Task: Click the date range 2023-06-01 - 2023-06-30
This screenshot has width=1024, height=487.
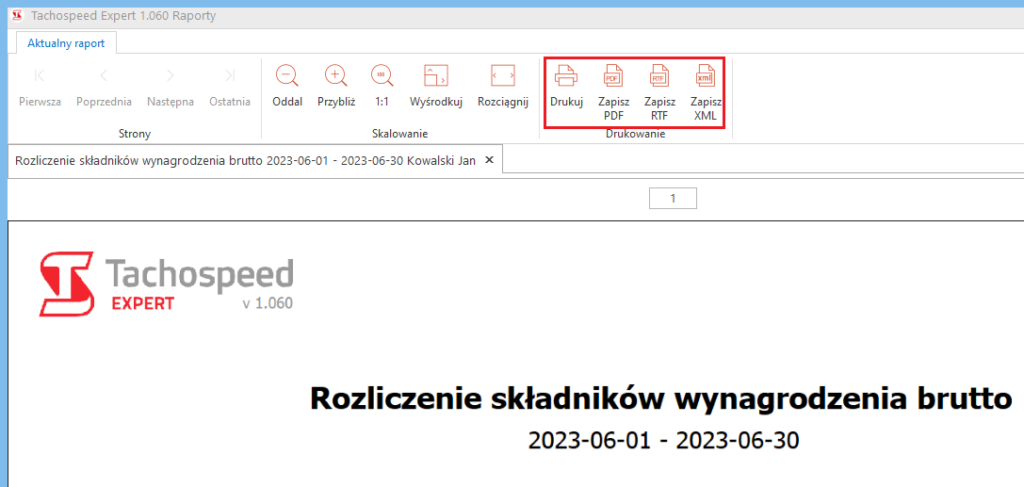Action: click(664, 441)
